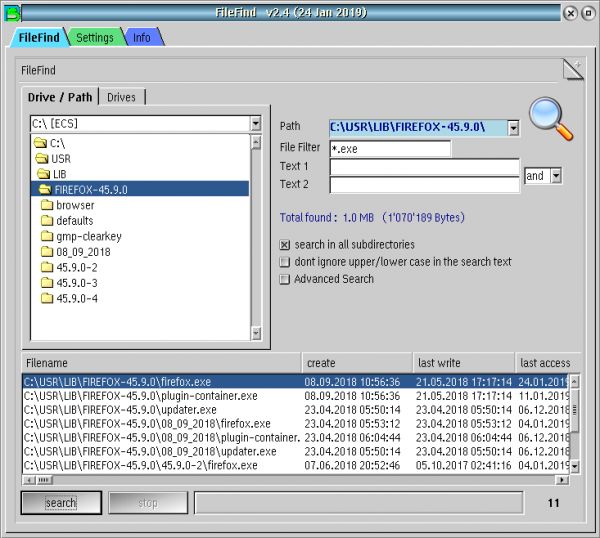Image resolution: width=600 pixels, height=538 pixels.
Task: Select result row FIREFOX-45.9.0\plugin-container.exe
Action: click(295, 396)
